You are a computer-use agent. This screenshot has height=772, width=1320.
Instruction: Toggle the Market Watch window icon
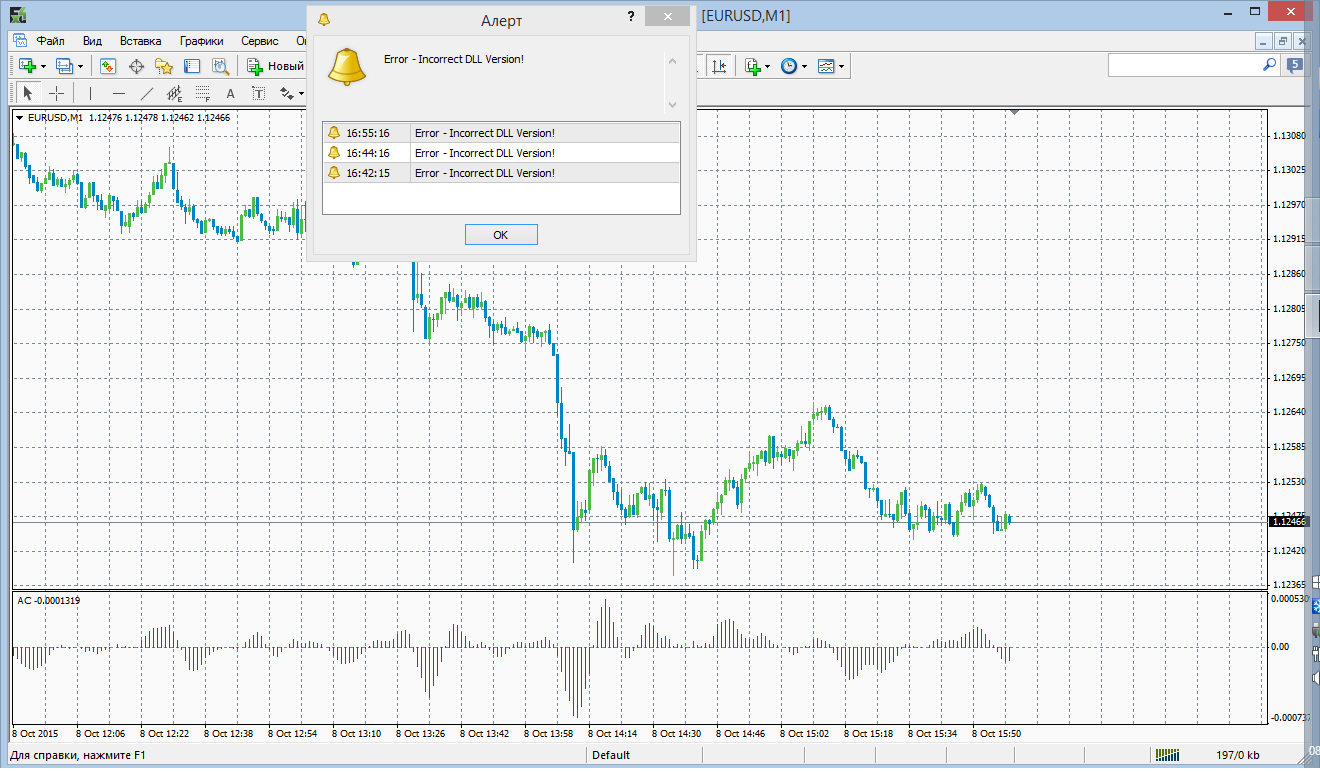click(x=107, y=66)
